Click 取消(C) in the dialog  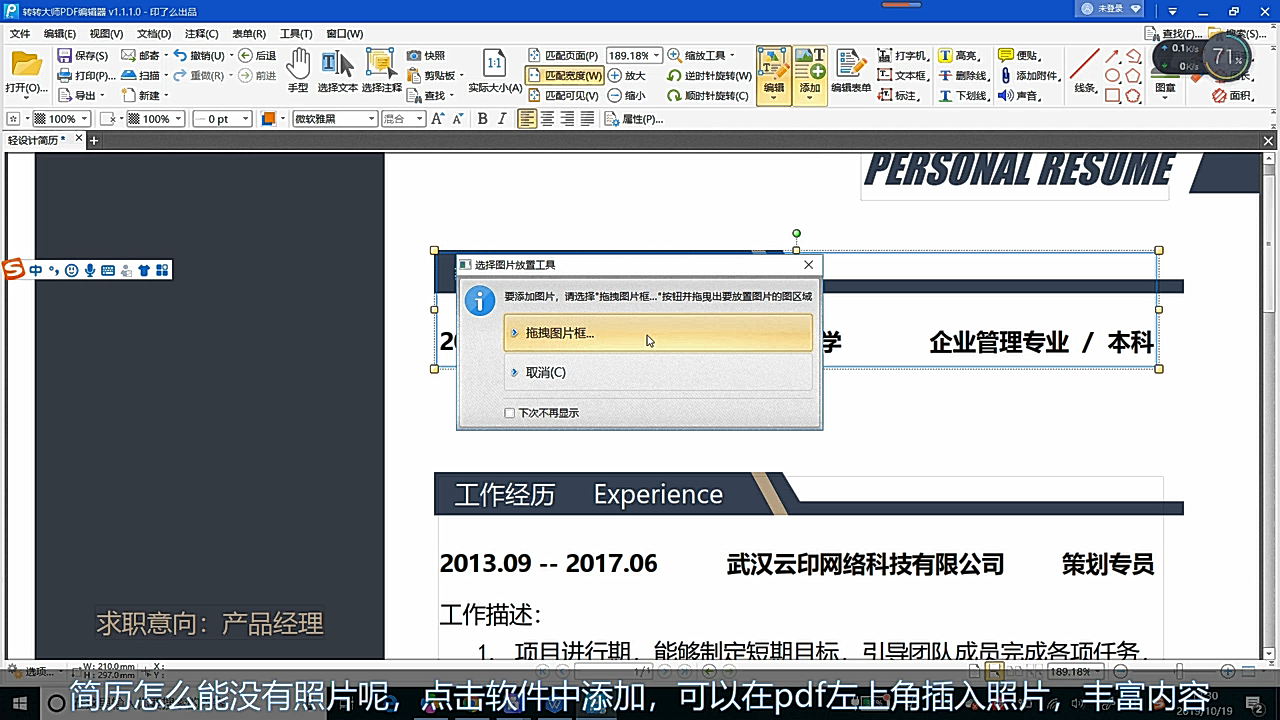click(x=658, y=373)
